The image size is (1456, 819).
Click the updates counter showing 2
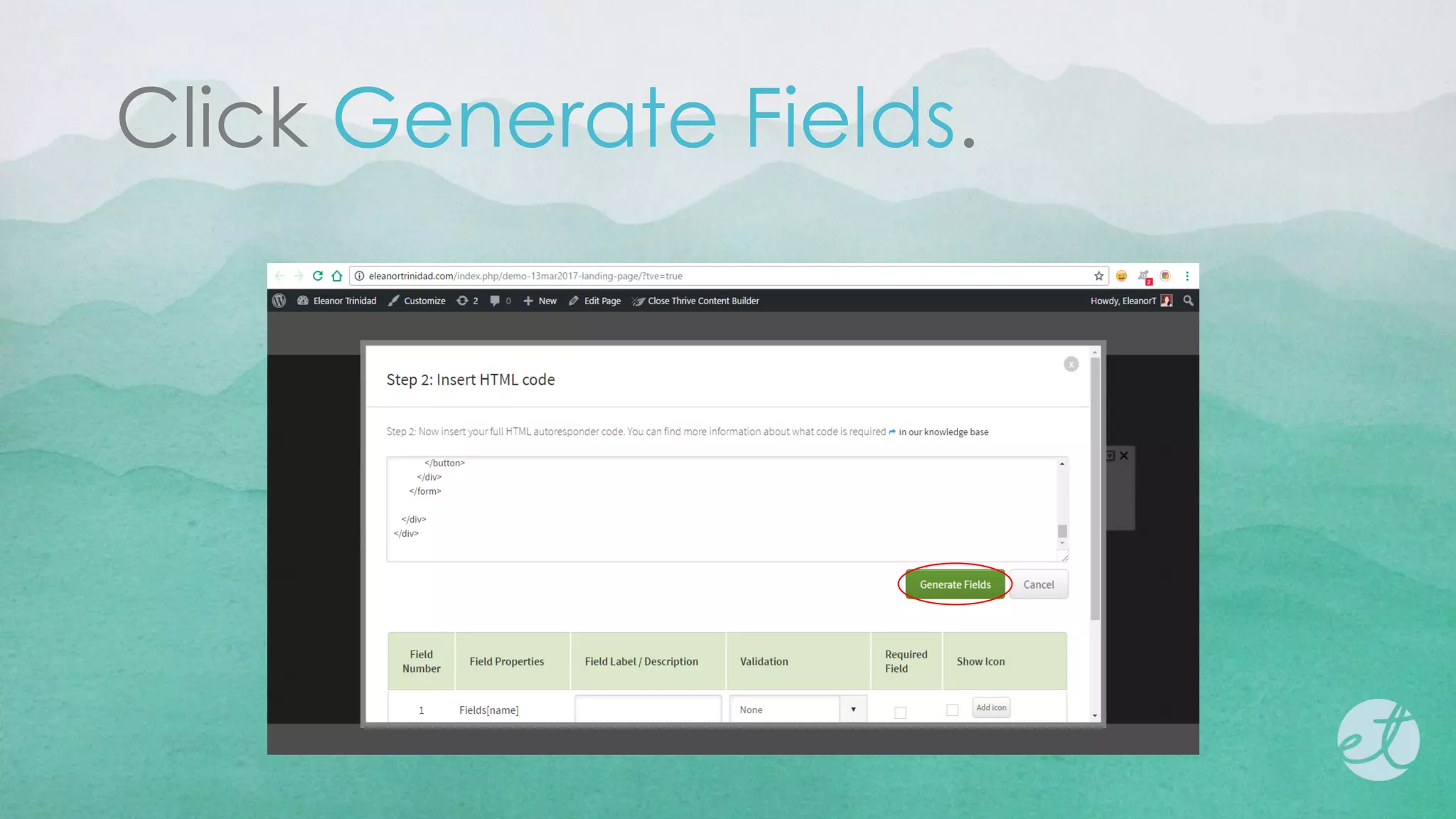468,301
